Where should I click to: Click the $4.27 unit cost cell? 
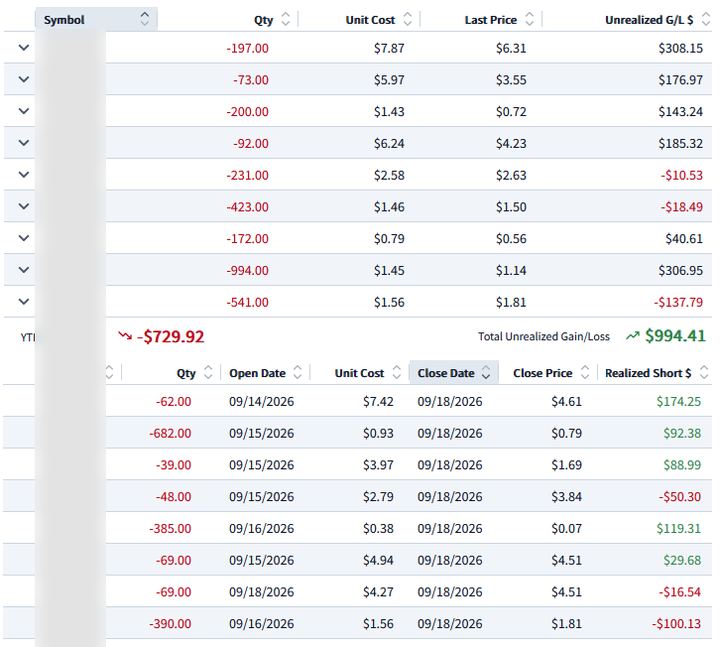point(378,592)
